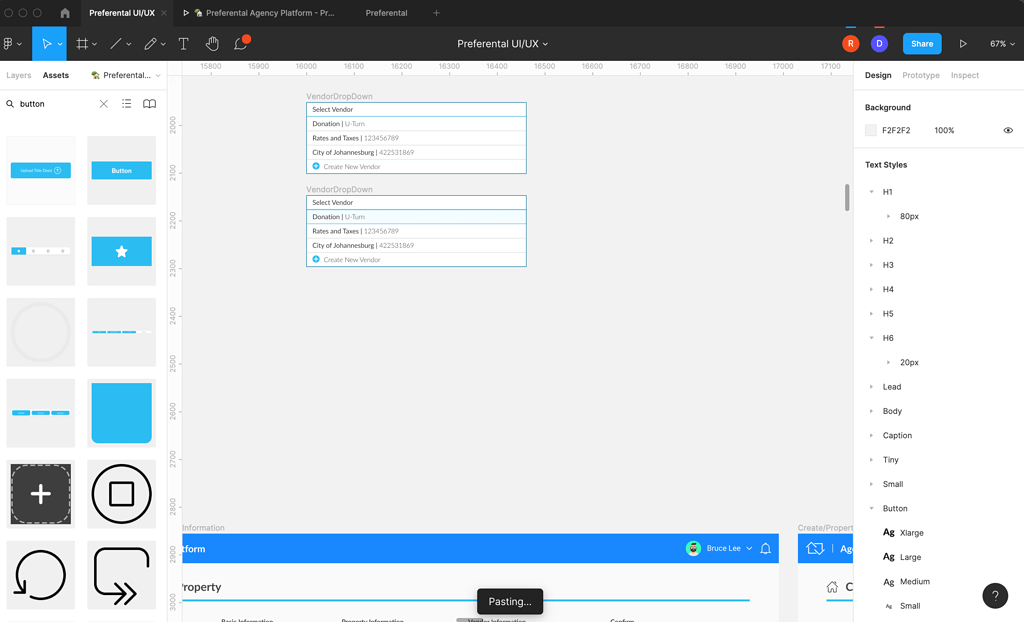Switch to the Inspect tab
This screenshot has width=1024, height=622.
tap(965, 75)
